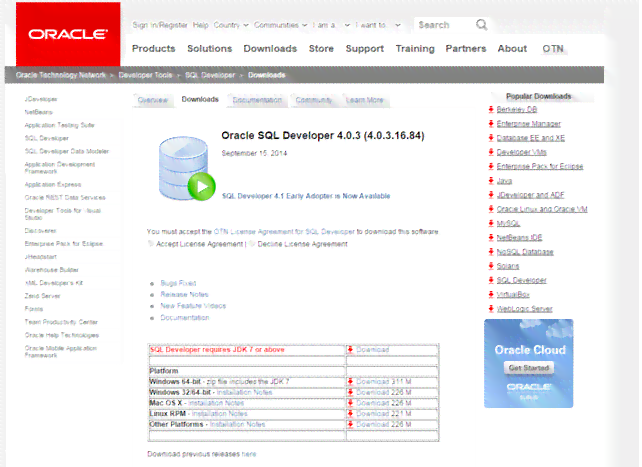
Task: Open the About menu
Action: (512, 49)
